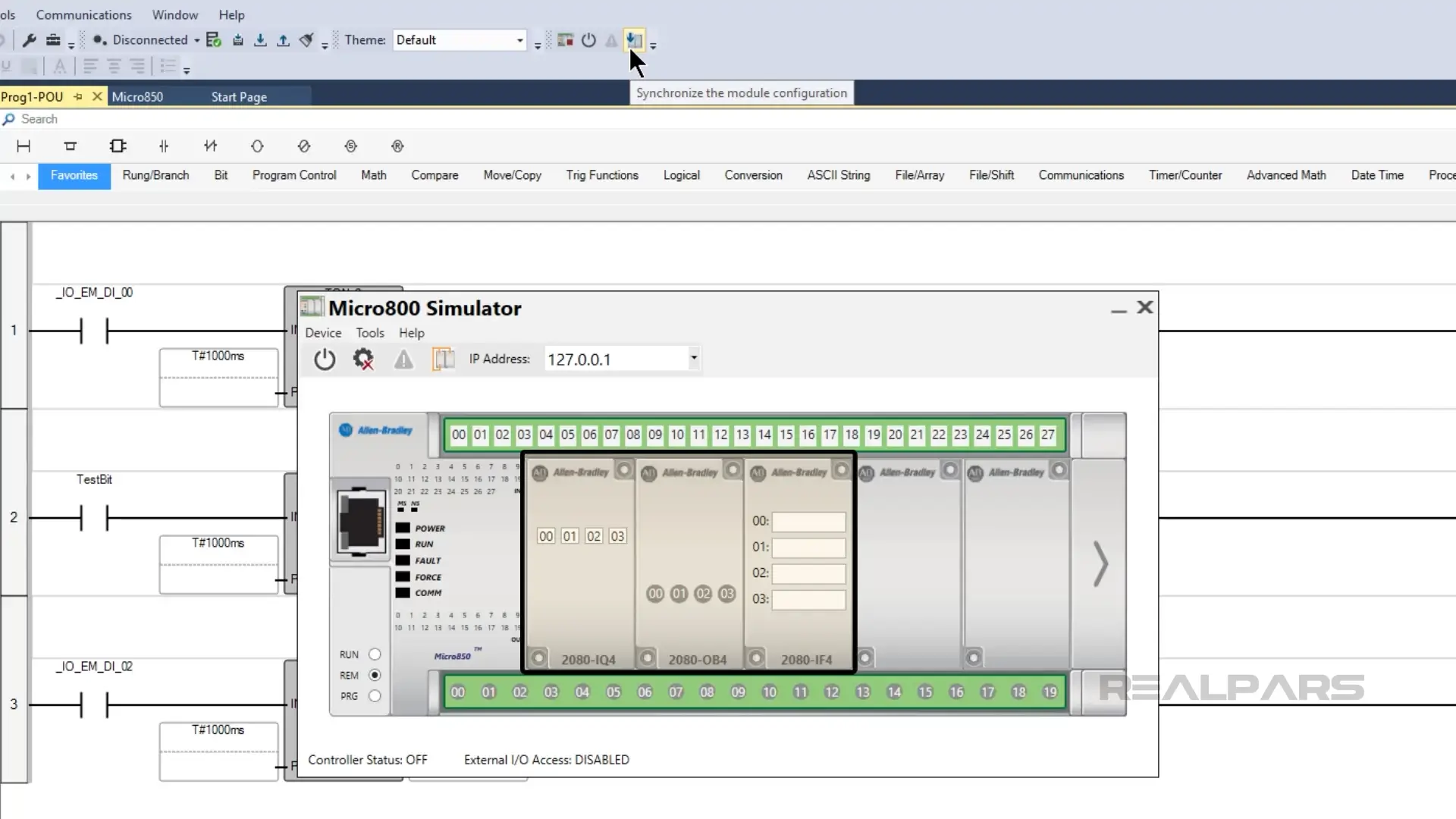The height and width of the screenshot is (819, 1456).
Task: Add a reverse contact instruction
Action: pos(211,146)
